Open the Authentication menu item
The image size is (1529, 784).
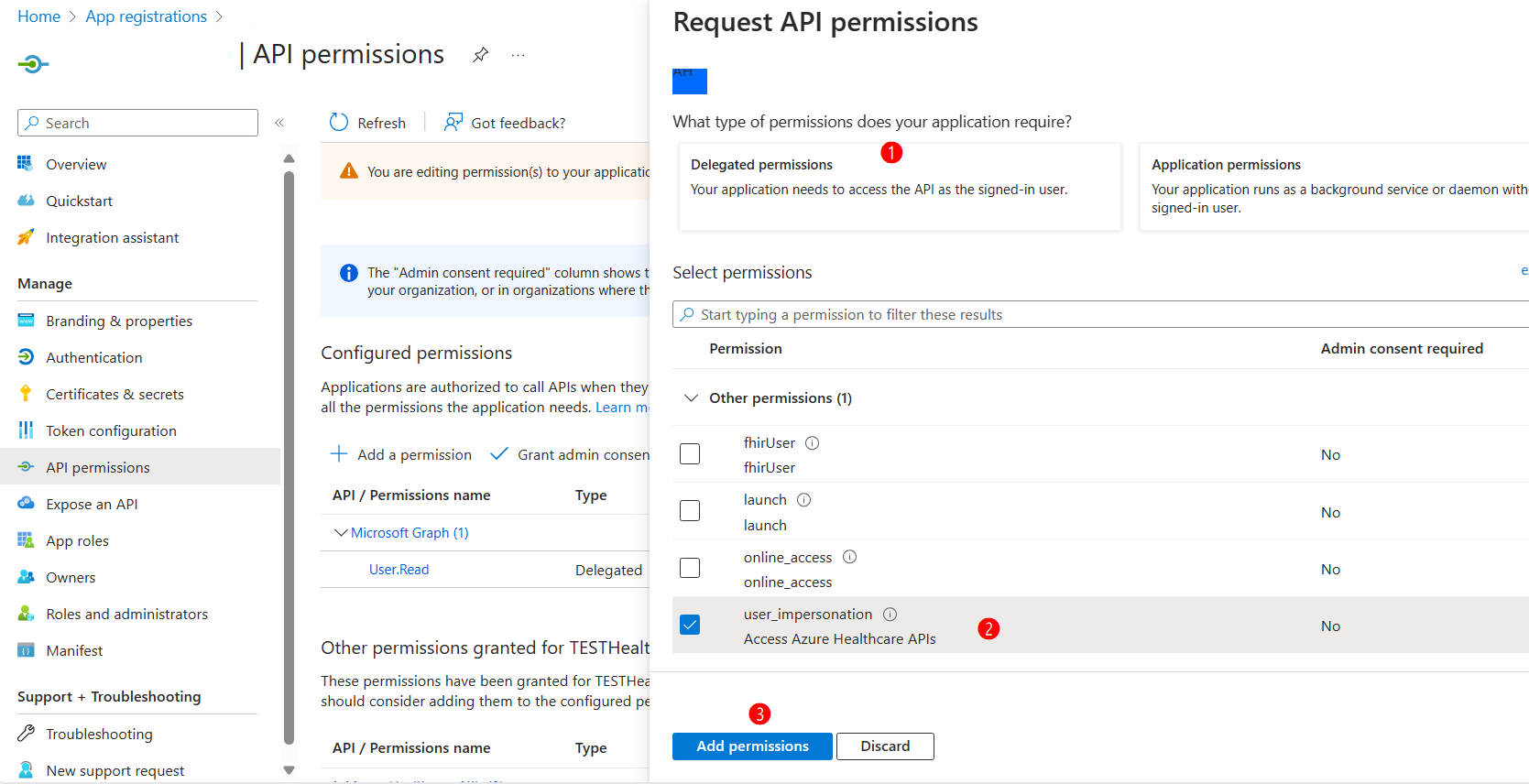[x=93, y=358]
